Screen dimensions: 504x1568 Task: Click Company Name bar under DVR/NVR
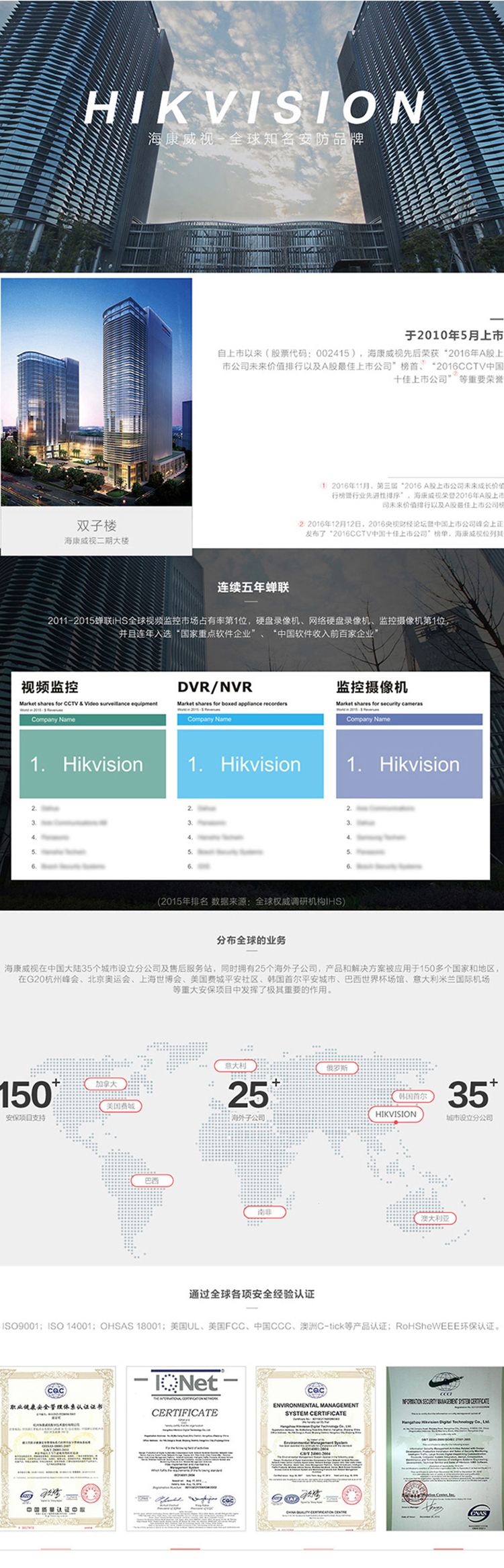pyautogui.click(x=251, y=720)
